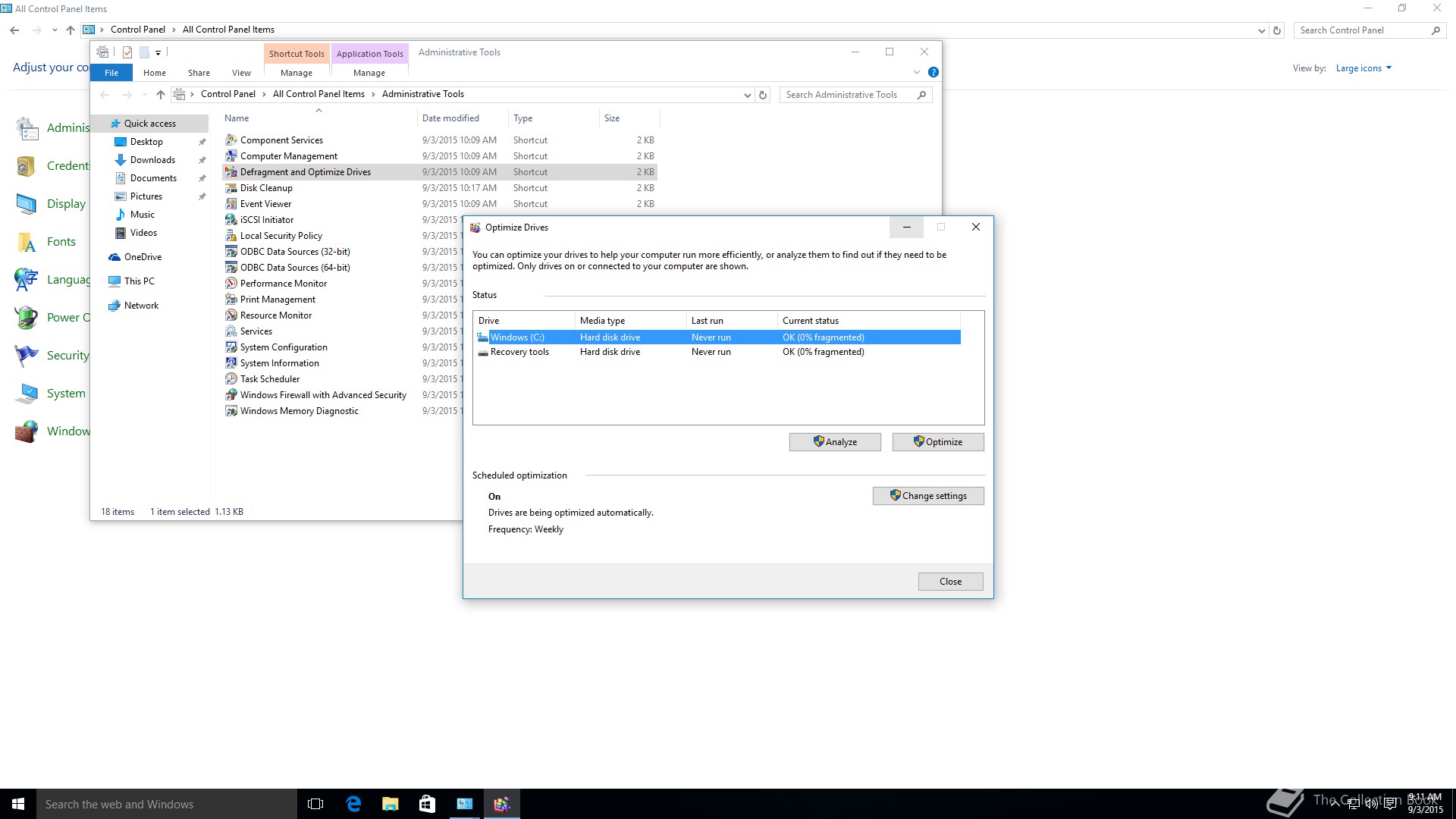1456x819 pixels.
Task: Open File Explorer from the taskbar
Action: tap(391, 804)
